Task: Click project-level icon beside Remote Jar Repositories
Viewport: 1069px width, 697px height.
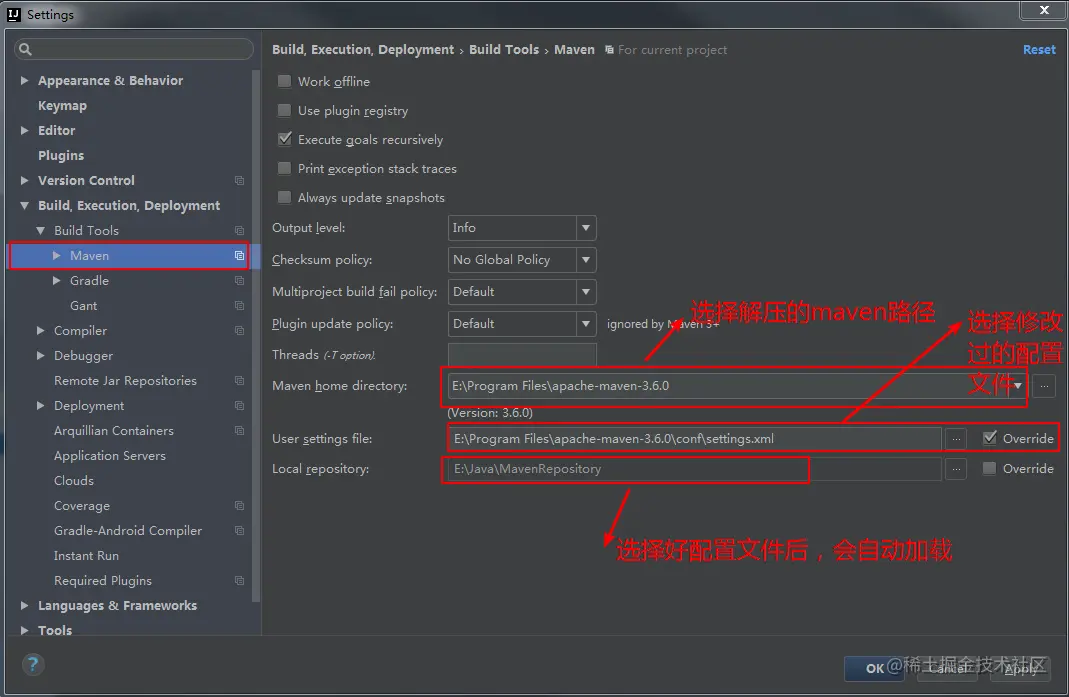Action: (x=239, y=381)
